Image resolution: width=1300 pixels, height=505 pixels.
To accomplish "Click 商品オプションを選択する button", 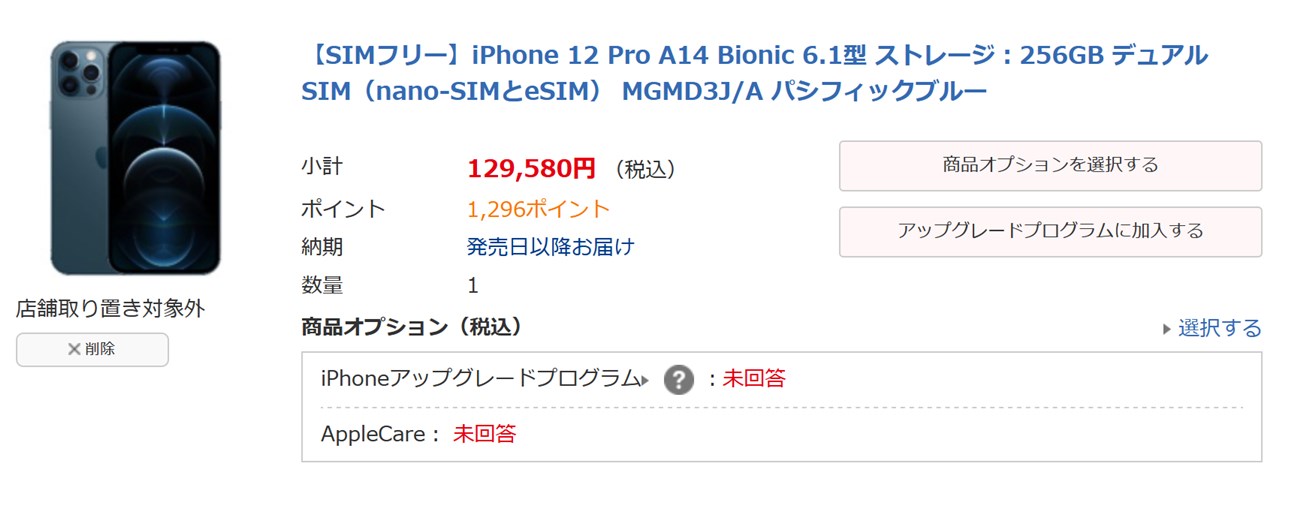I will pyautogui.click(x=1050, y=165).
